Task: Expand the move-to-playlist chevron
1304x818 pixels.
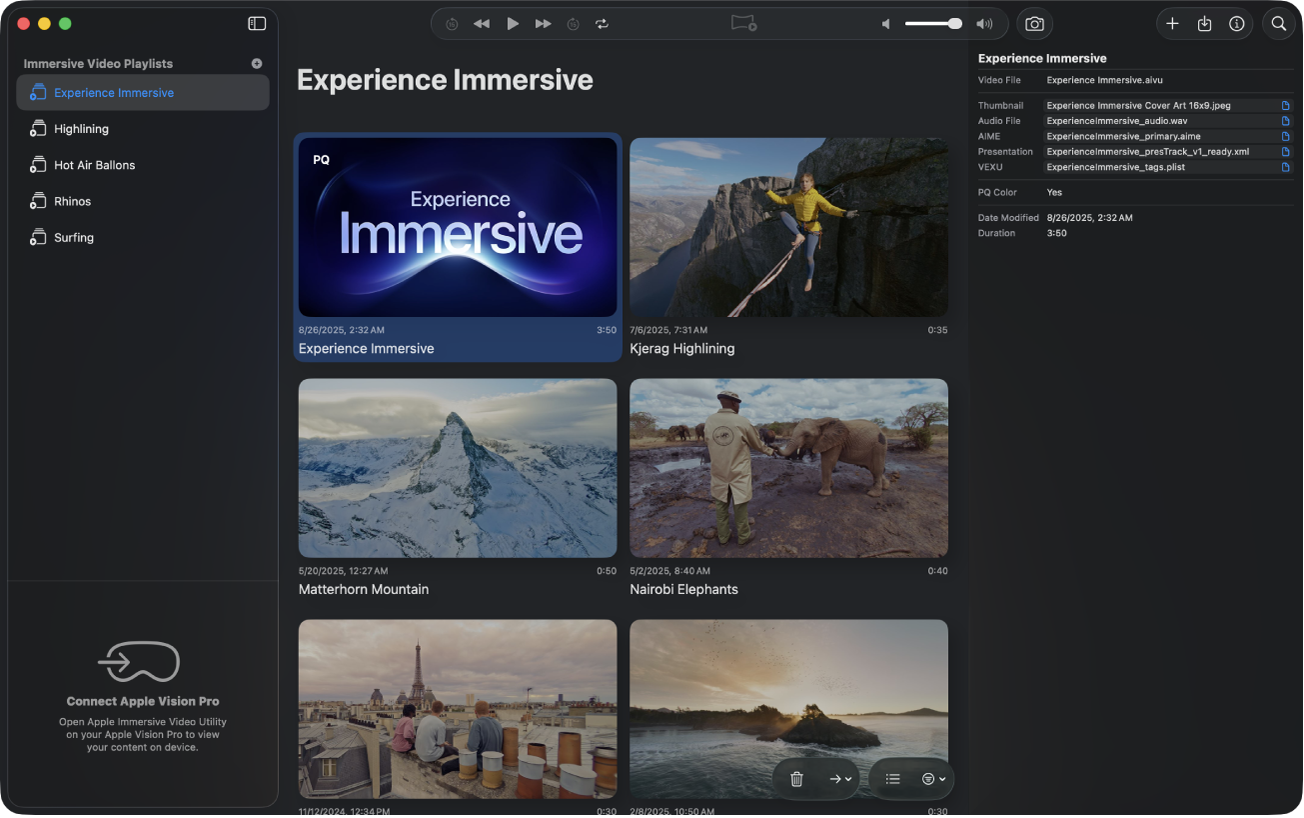Action: 849,779
